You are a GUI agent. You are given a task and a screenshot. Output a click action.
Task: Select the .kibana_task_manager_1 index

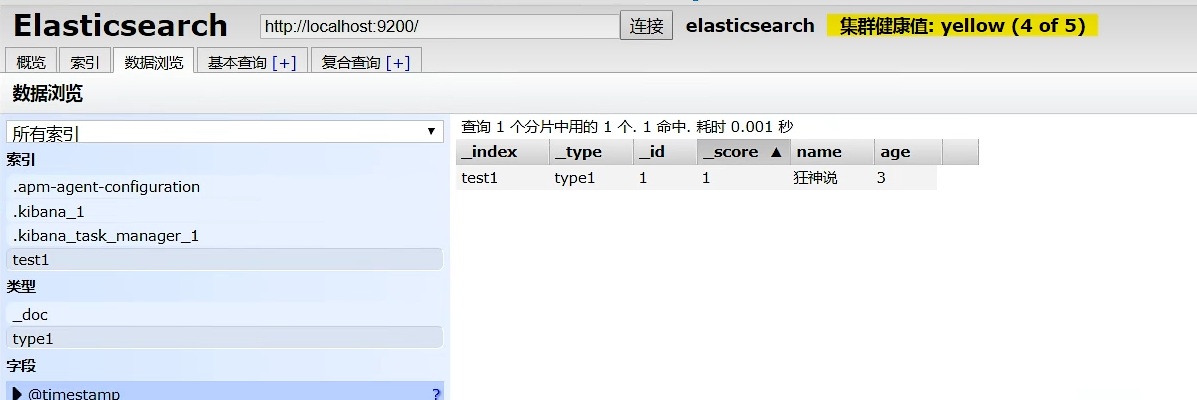(224, 236)
